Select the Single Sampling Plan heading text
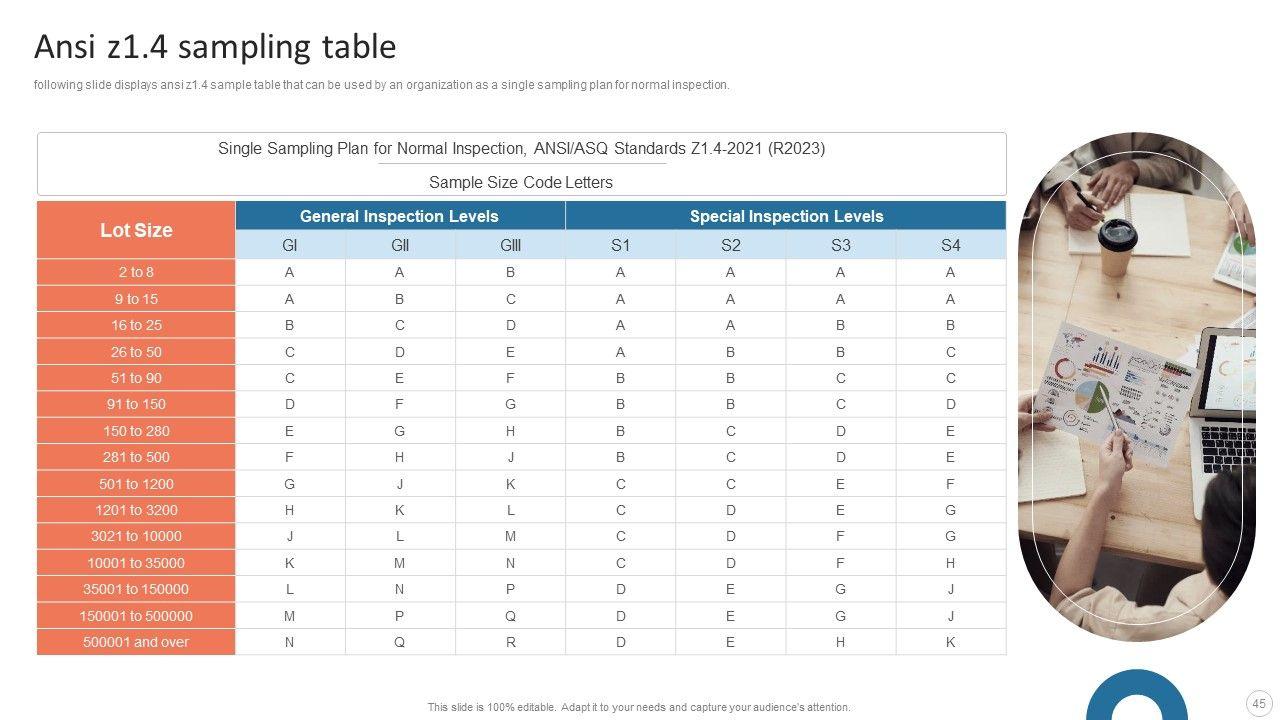 pyautogui.click(x=521, y=148)
